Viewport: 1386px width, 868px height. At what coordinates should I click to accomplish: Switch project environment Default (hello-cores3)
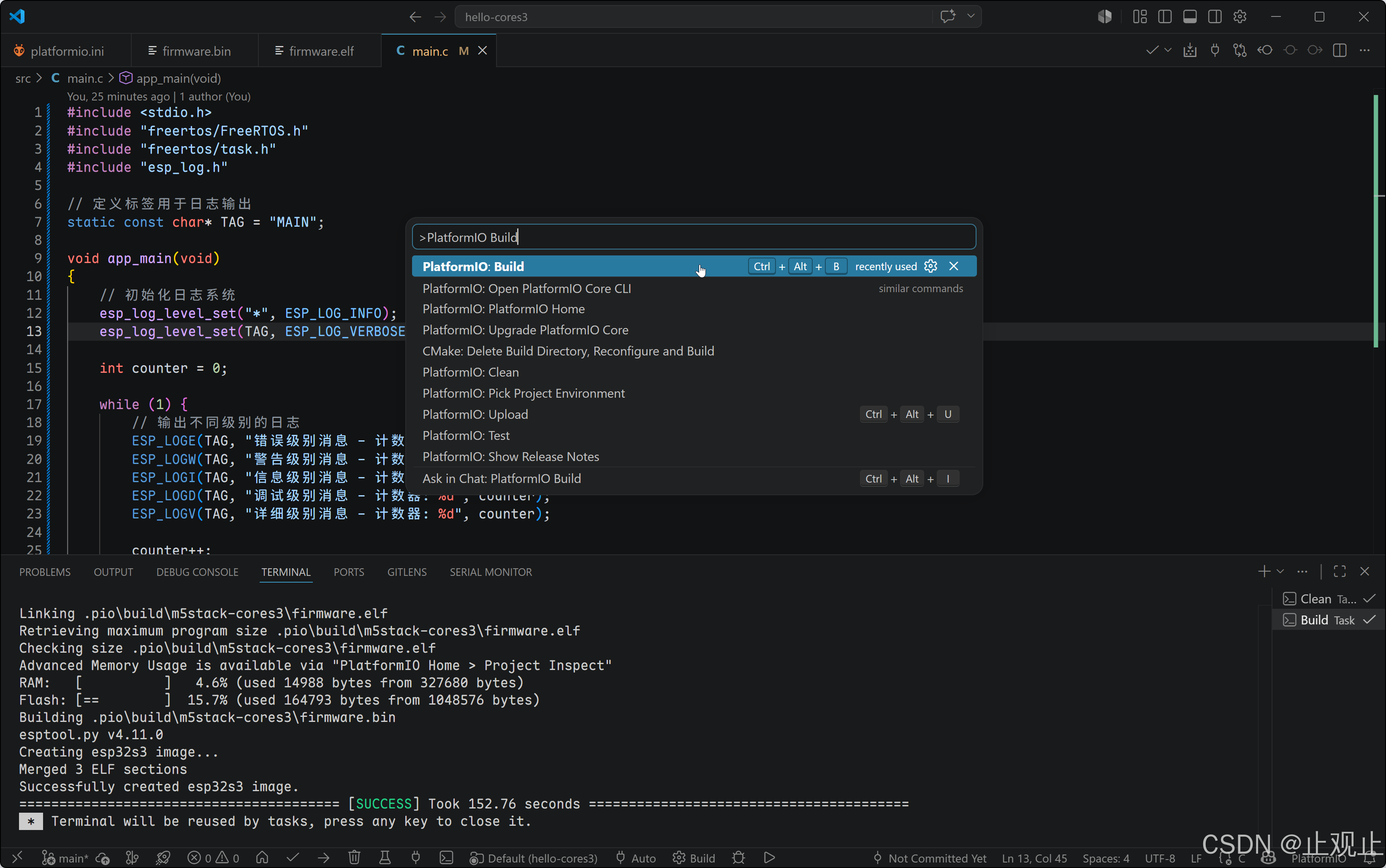(x=534, y=858)
